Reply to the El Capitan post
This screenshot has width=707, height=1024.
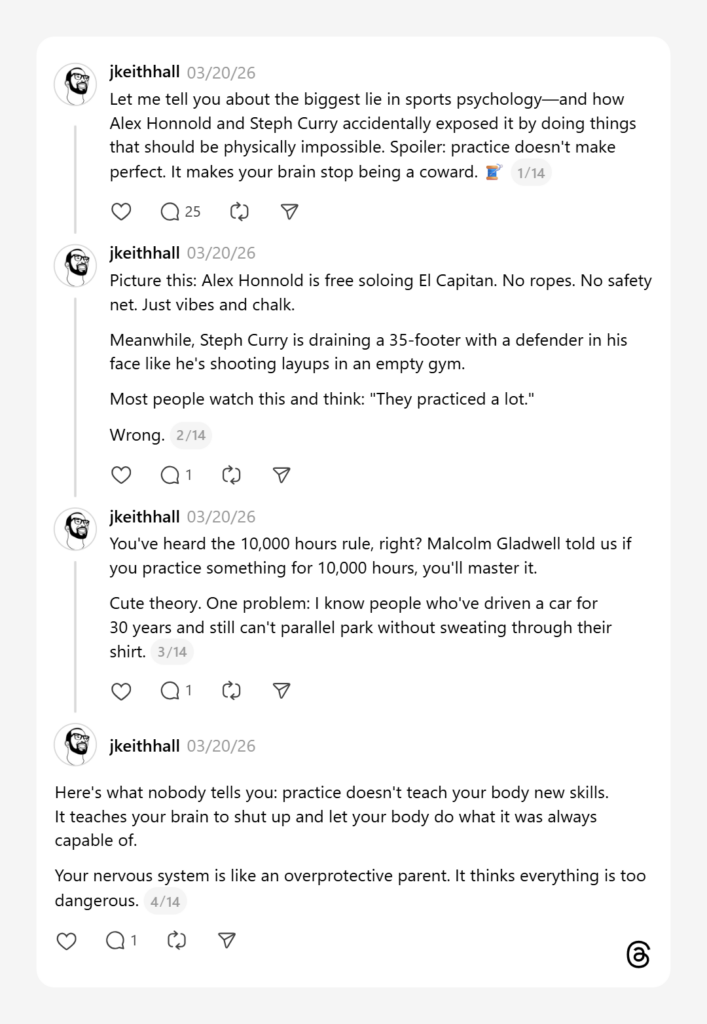[176, 475]
